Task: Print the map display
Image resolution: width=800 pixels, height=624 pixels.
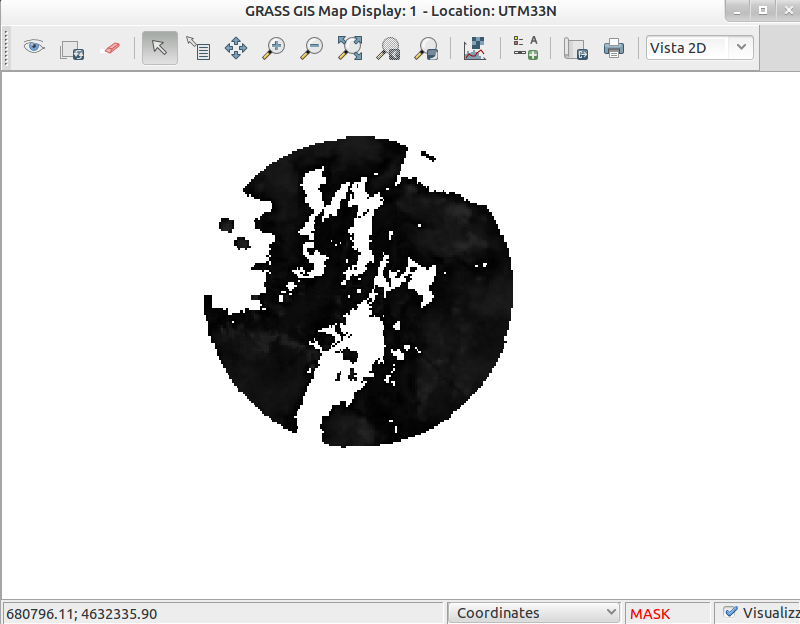Action: pyautogui.click(x=613, y=48)
